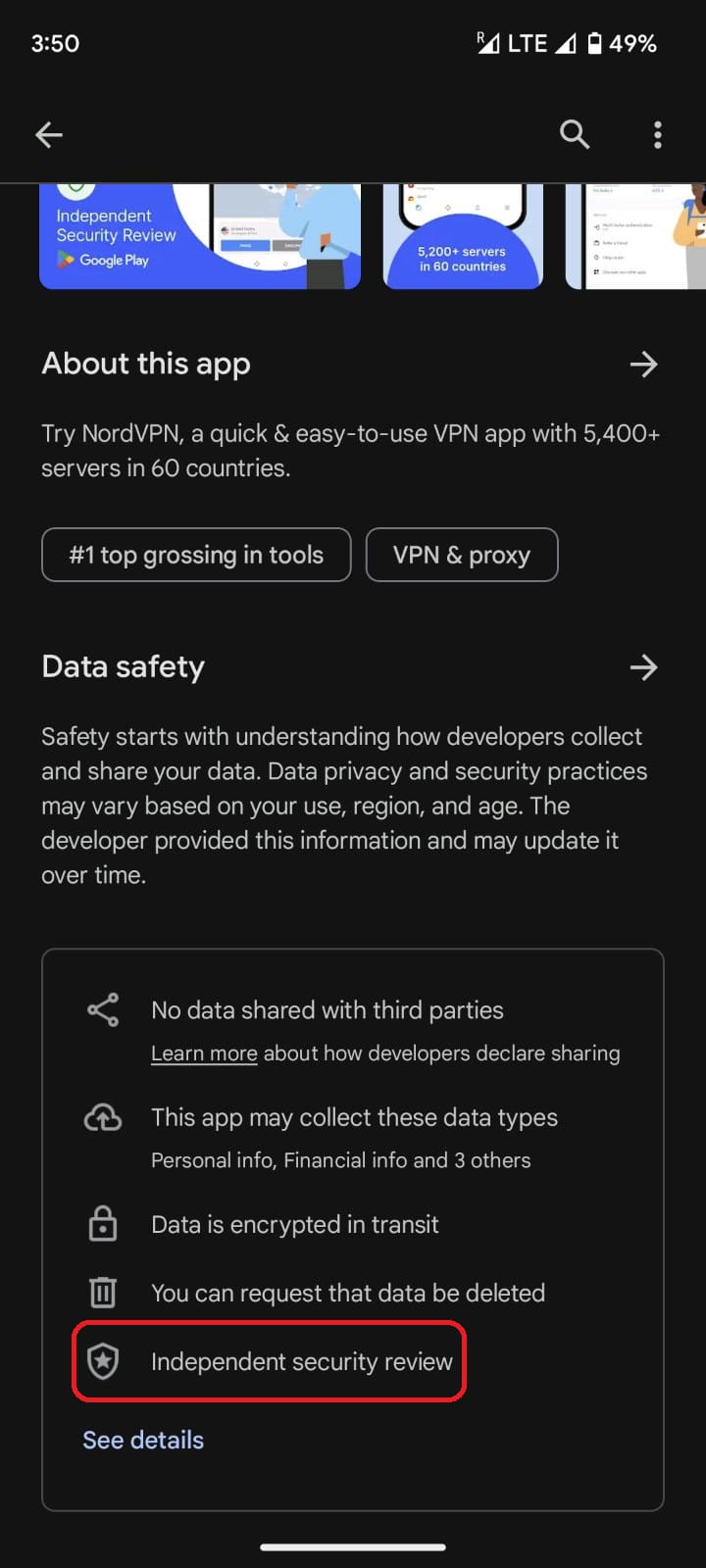Tap the battery indicator in status bar

point(594,43)
